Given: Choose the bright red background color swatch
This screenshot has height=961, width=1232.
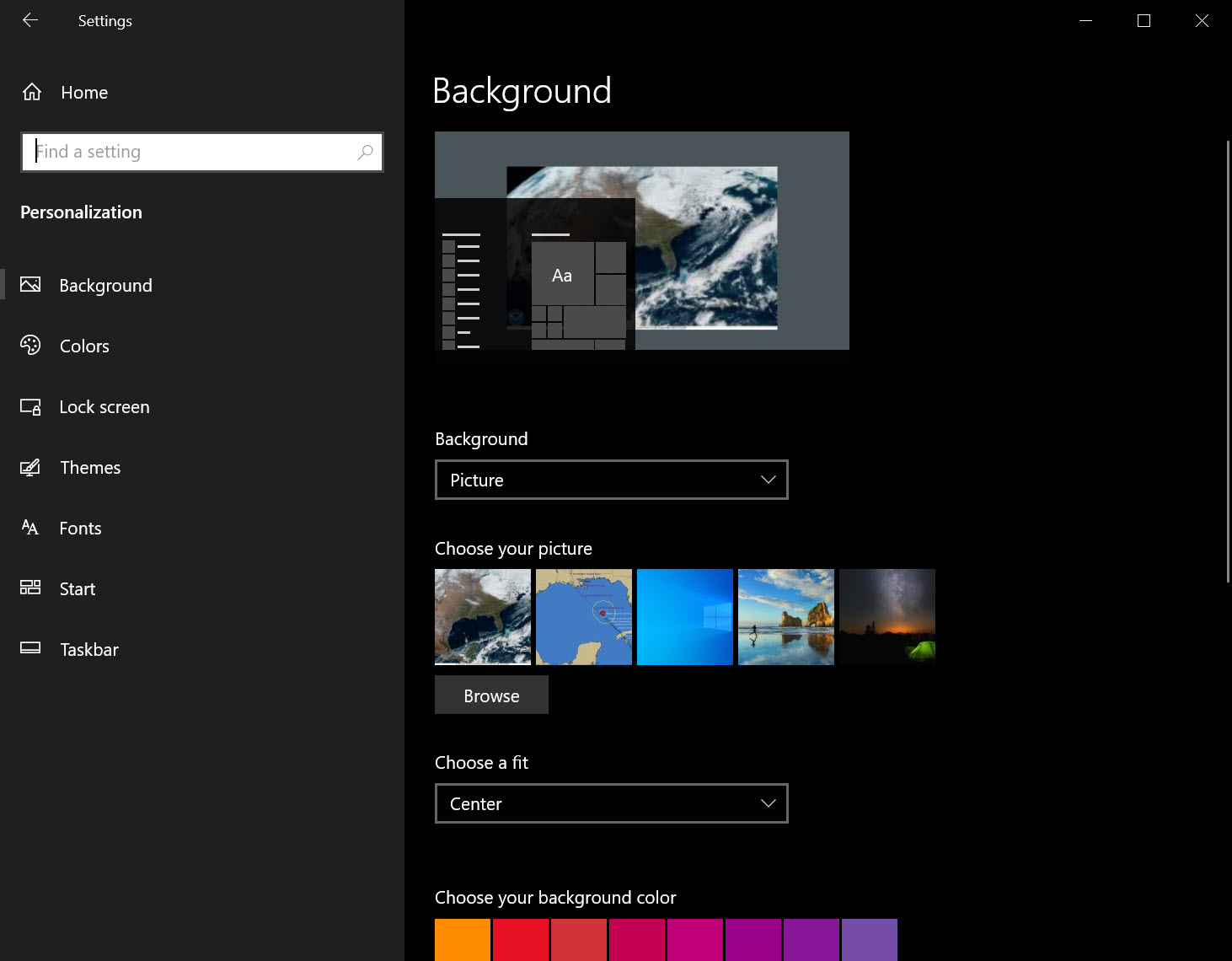Looking at the screenshot, I should click(x=520, y=939).
